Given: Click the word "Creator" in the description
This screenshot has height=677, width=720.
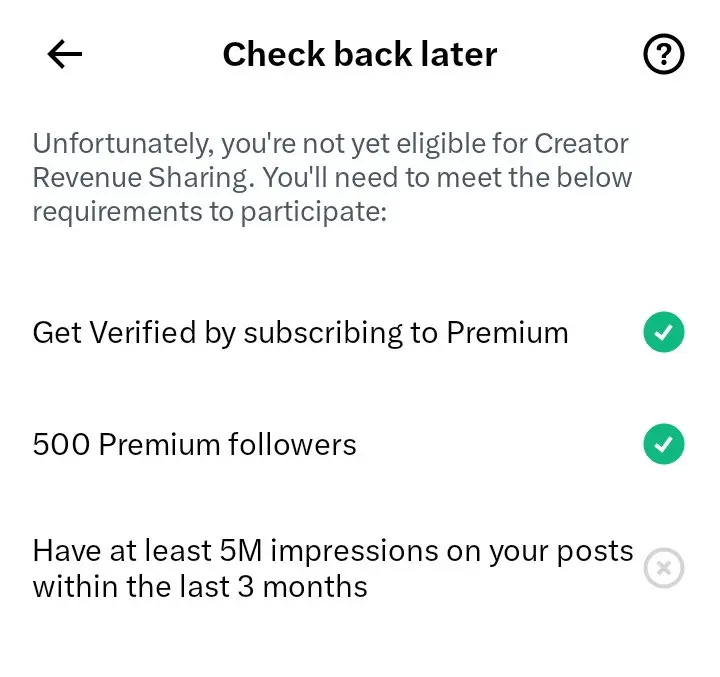Looking at the screenshot, I should pos(581,144).
